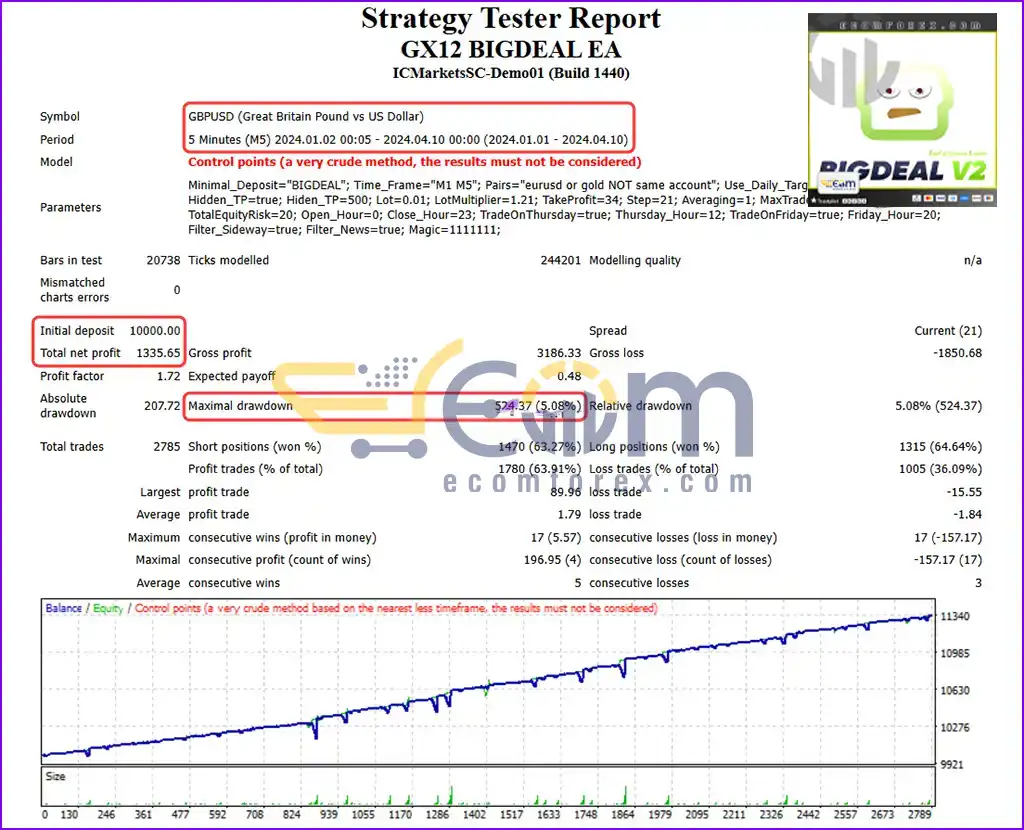Click the tallest green bar in Size panel
Screen dimensions: 1024x830
[x=626, y=795]
